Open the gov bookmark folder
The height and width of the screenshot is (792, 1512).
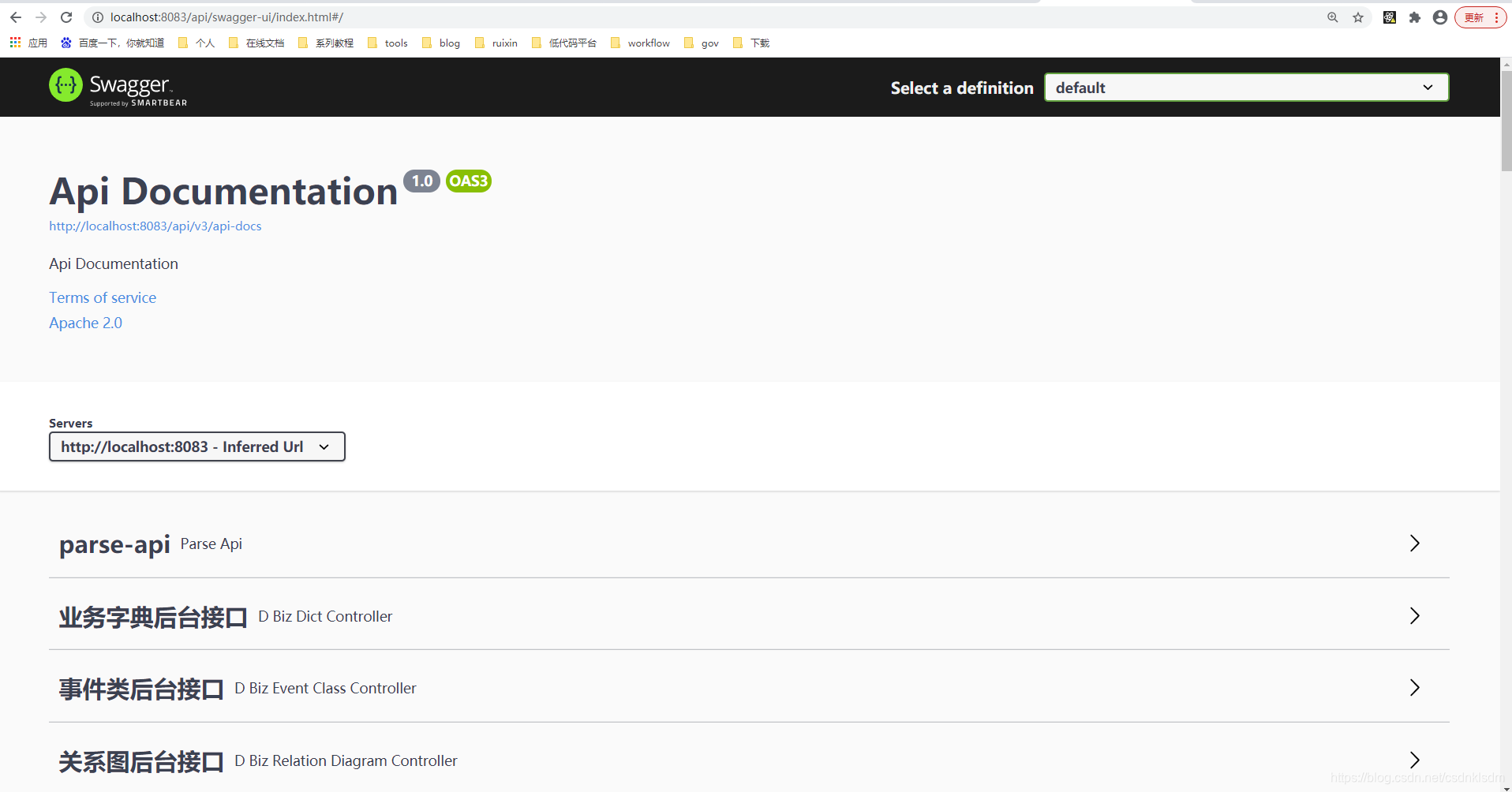click(702, 43)
